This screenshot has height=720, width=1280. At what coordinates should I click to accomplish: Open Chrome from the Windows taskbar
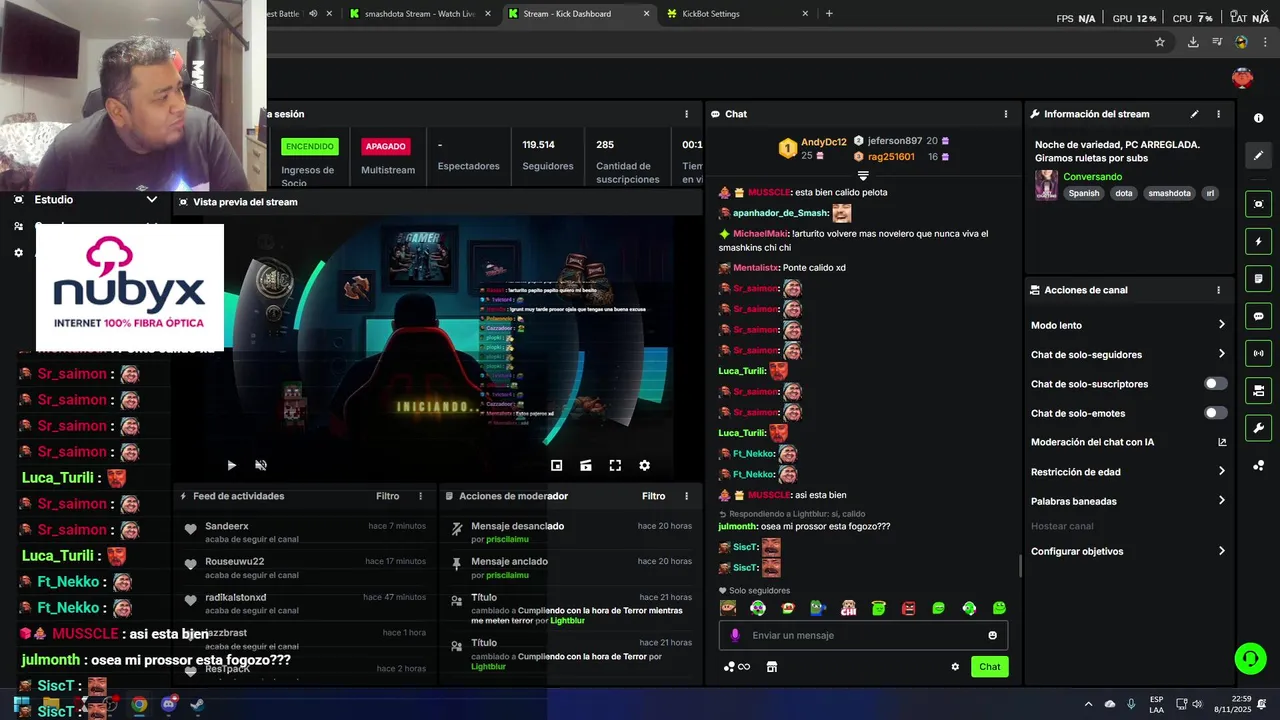click(139, 705)
